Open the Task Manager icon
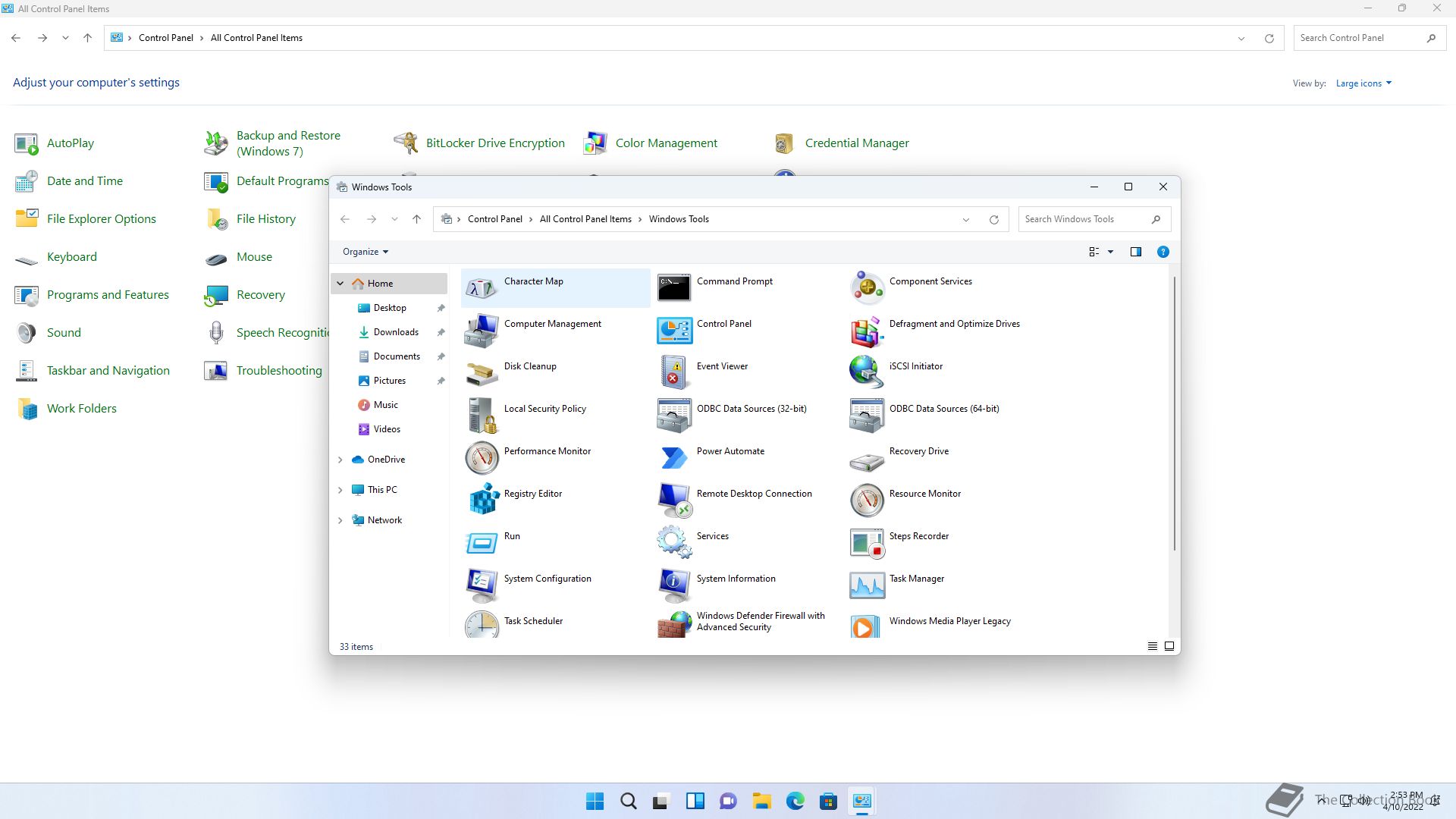This screenshot has width=1456, height=819. tap(867, 585)
